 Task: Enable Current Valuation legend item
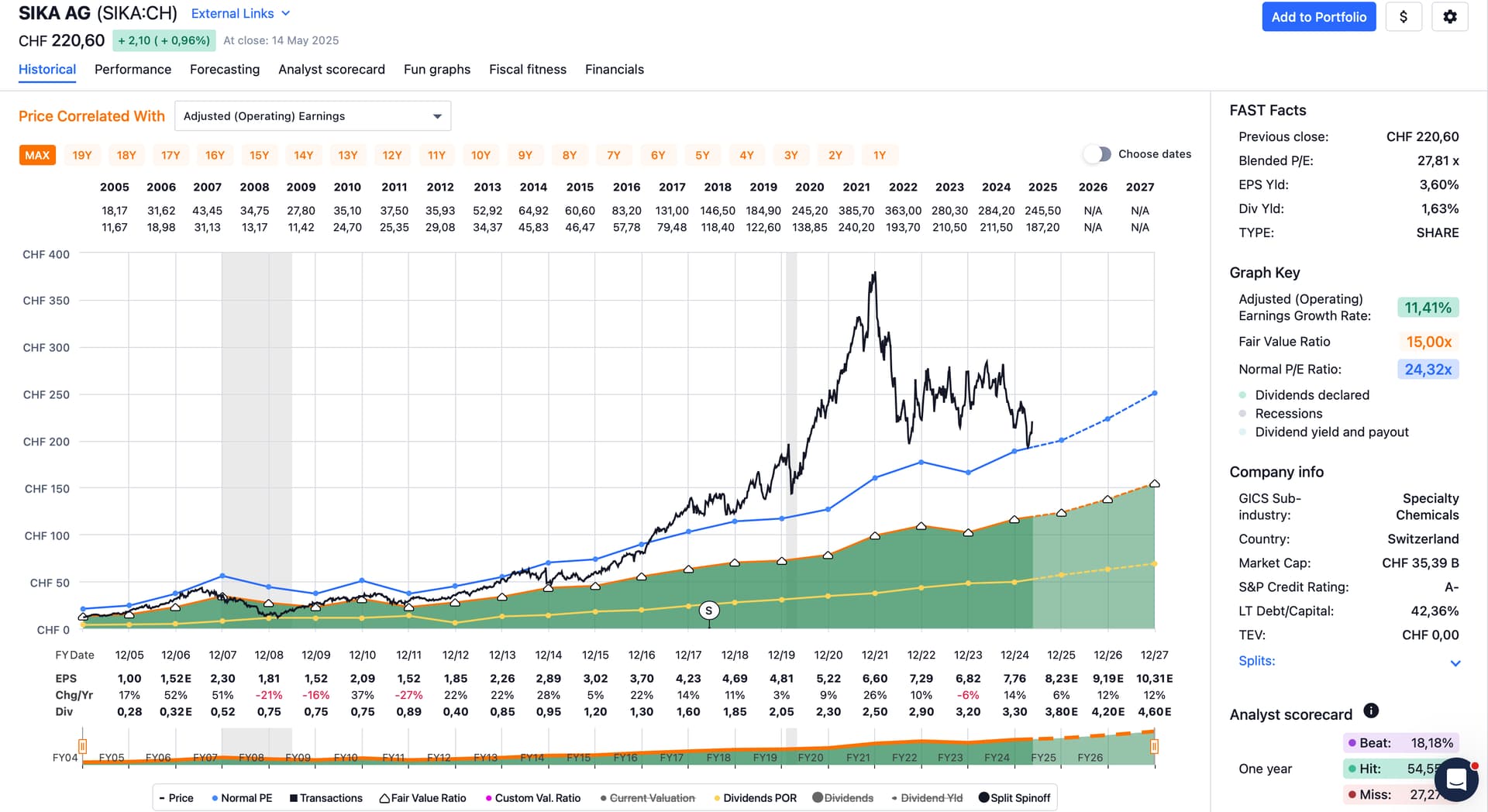[647, 798]
